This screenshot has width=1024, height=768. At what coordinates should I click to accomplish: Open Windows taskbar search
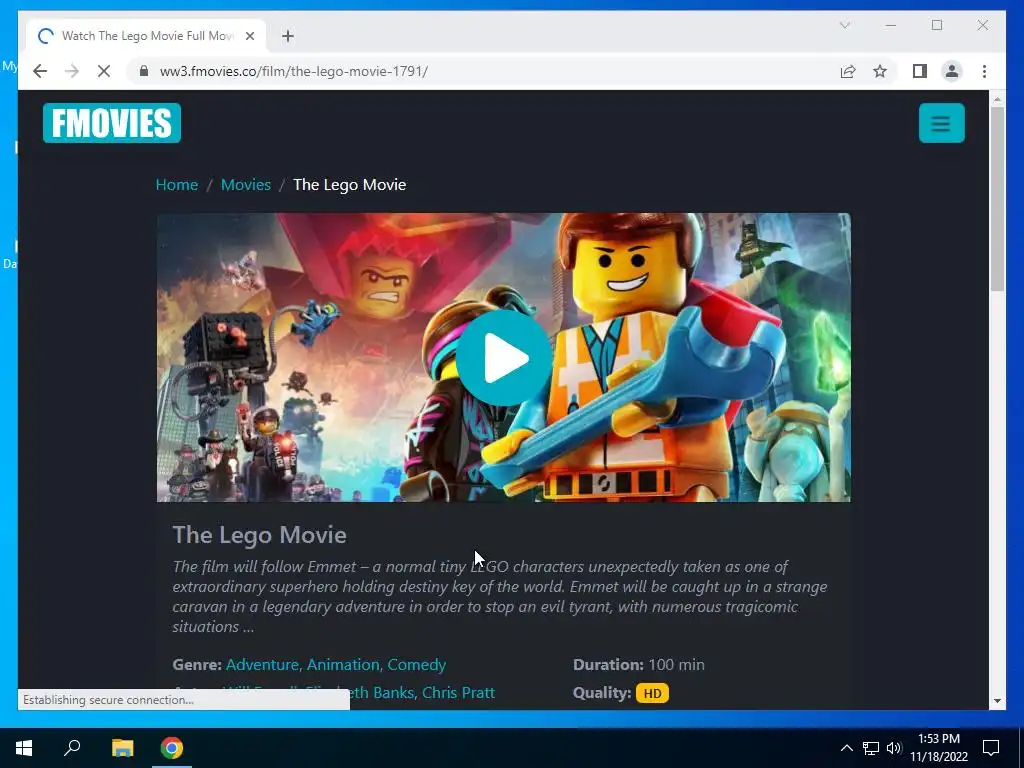click(72, 748)
